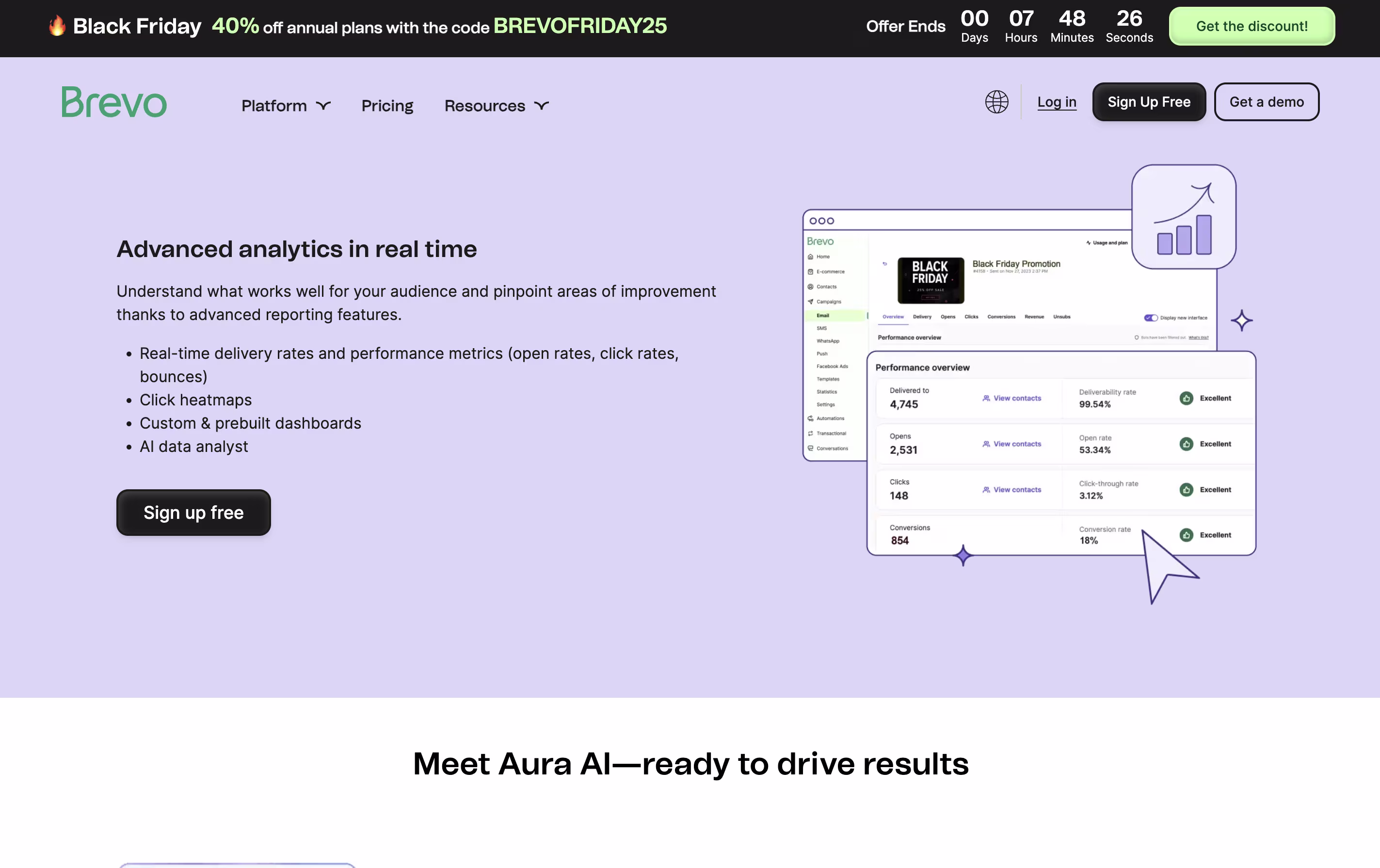Viewport: 1380px width, 868px height.
Task: Select the E-commerce icon in the sidebar
Action: click(810, 272)
